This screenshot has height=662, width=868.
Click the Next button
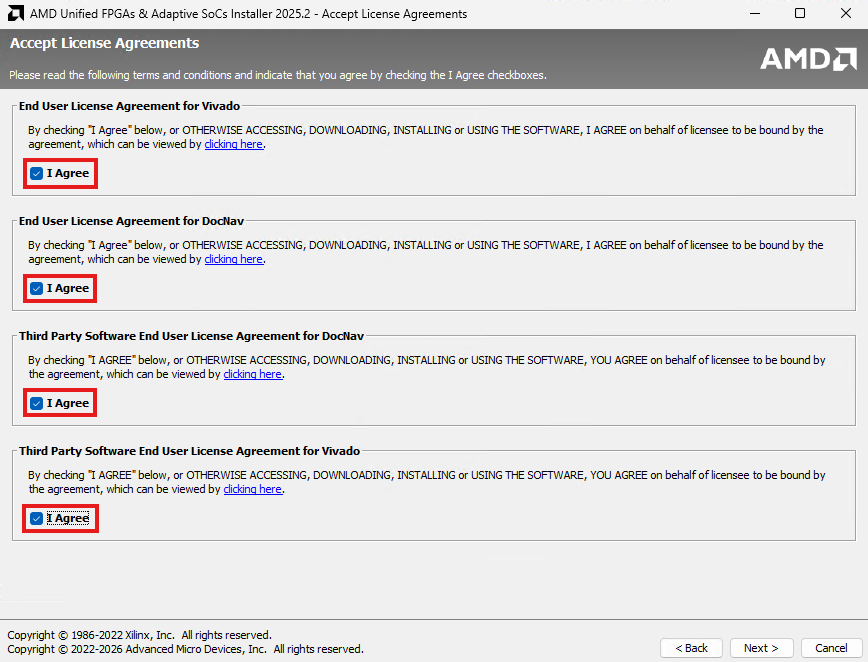tap(761, 648)
